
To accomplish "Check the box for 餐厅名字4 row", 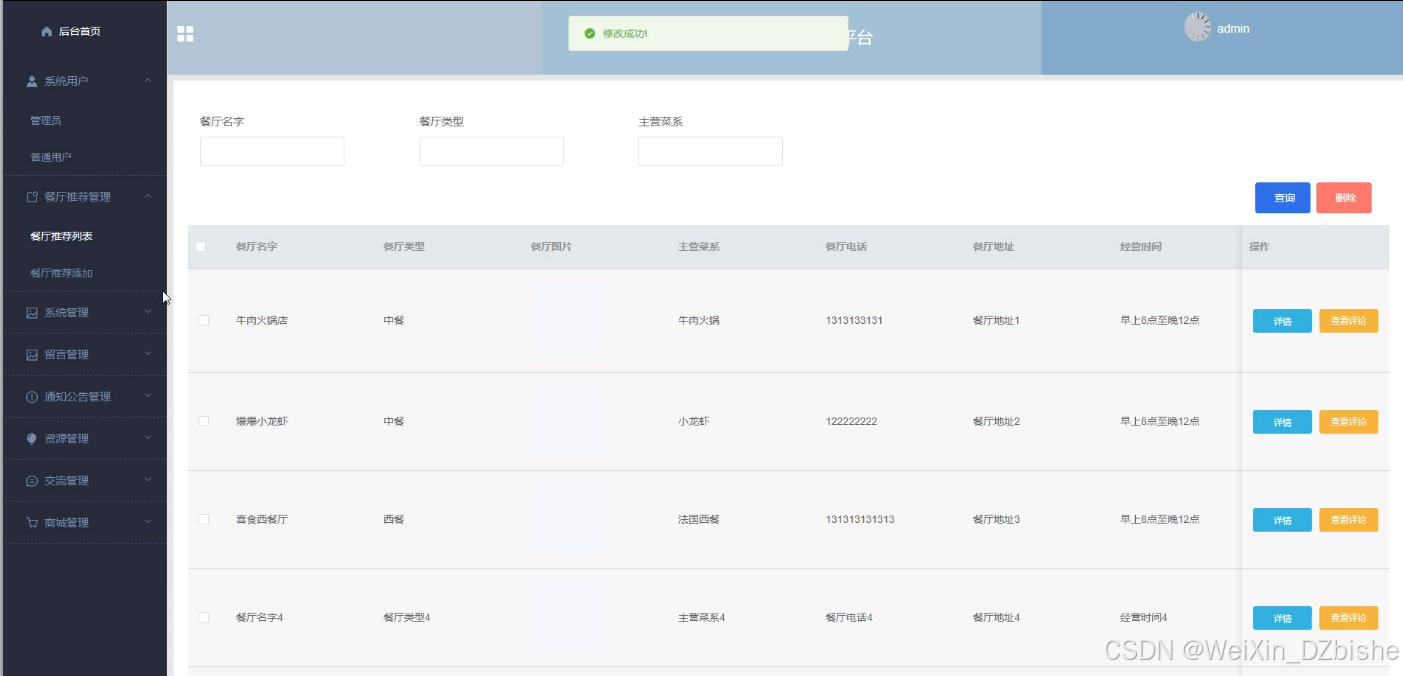I will pos(204,617).
